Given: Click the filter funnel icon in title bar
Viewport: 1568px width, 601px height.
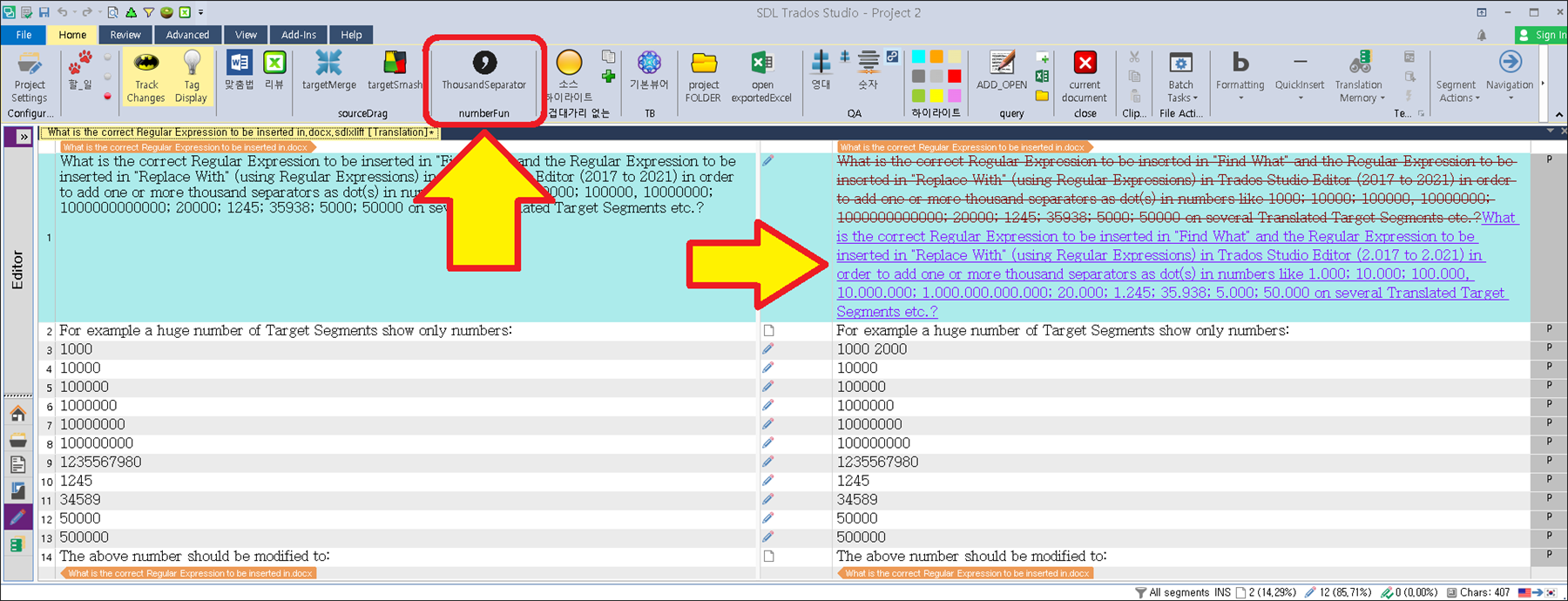Looking at the screenshot, I should pos(148,12).
